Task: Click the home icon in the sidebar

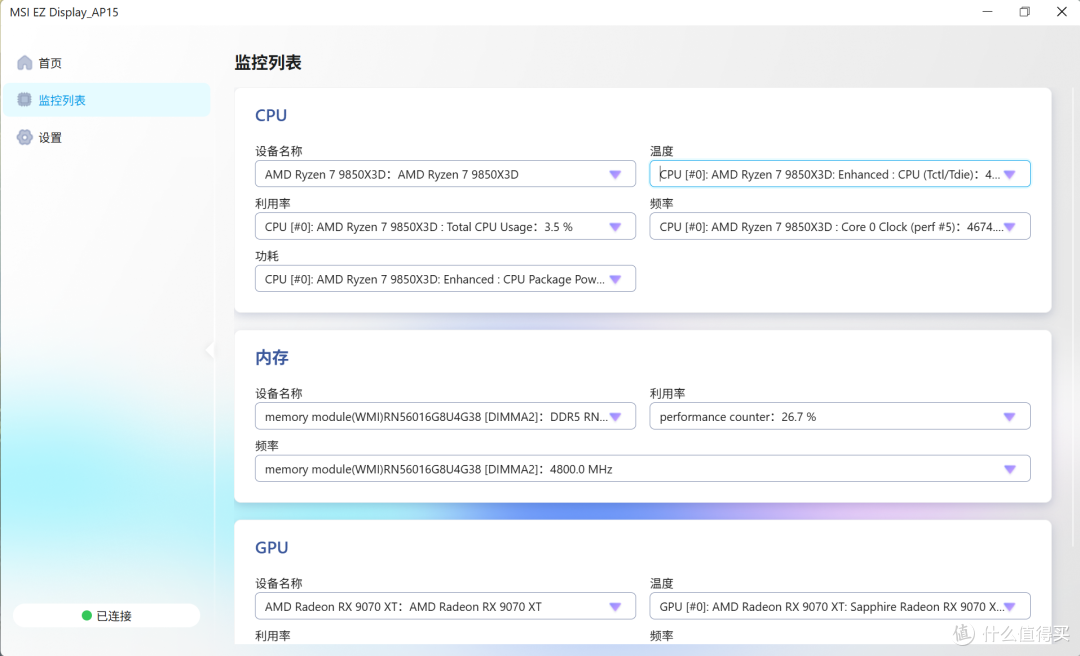Action: coord(25,63)
